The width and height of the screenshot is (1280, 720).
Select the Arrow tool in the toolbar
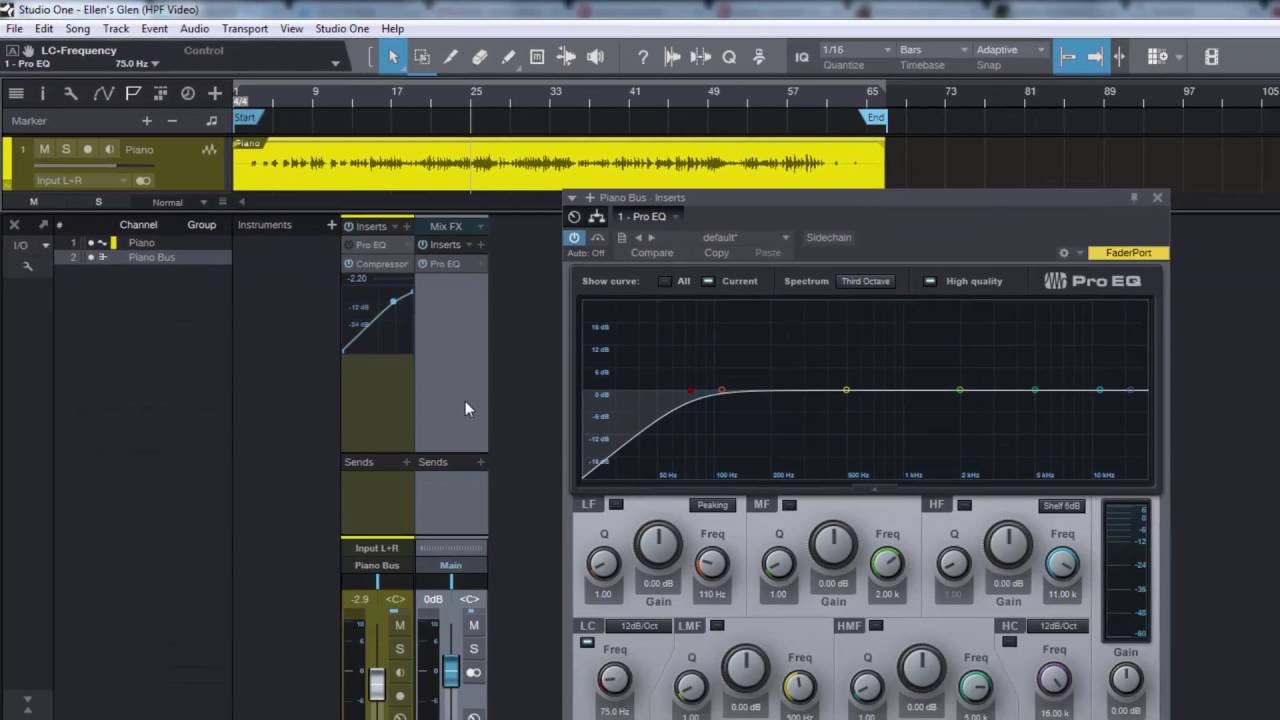(x=393, y=57)
